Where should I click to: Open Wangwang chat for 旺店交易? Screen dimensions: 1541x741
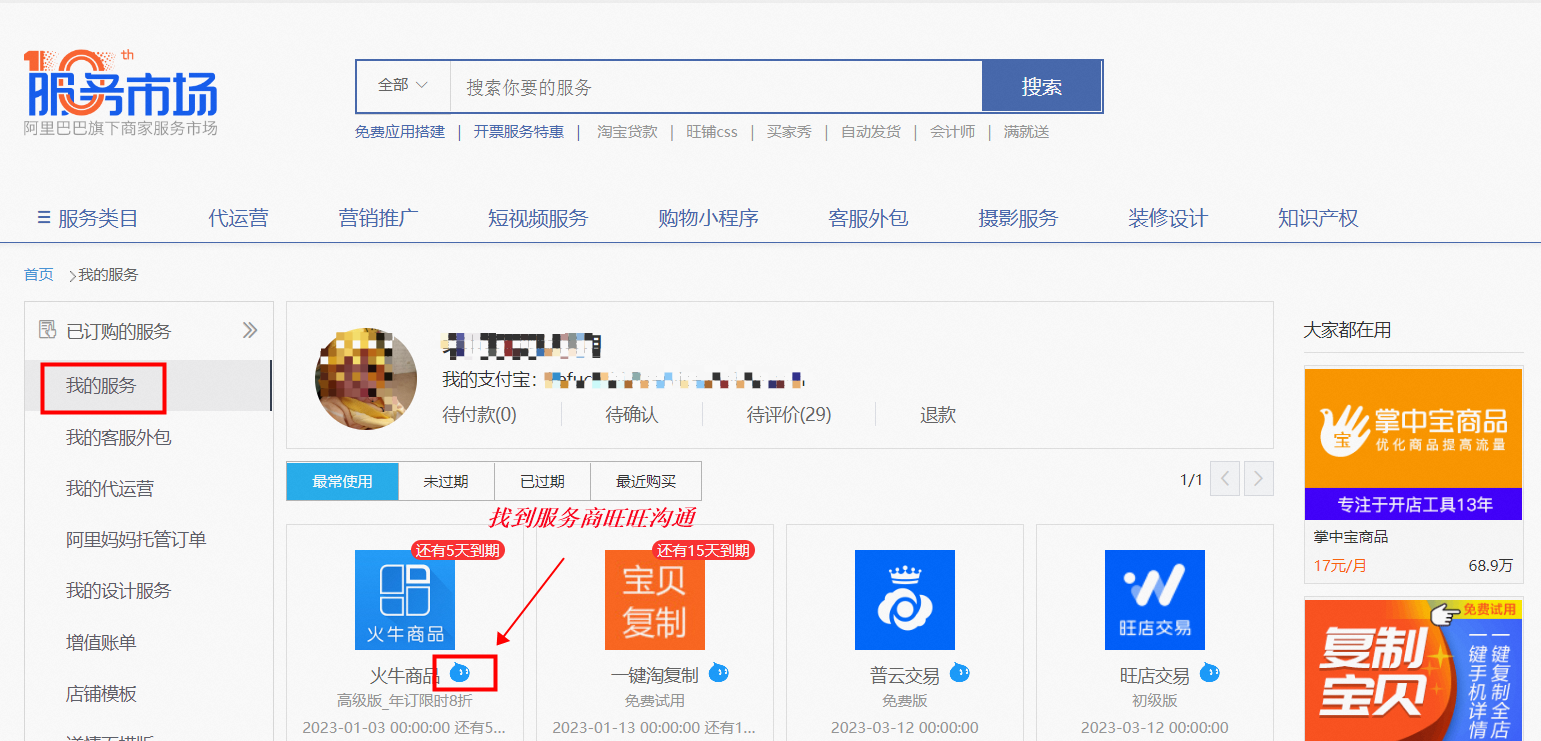(x=1210, y=672)
